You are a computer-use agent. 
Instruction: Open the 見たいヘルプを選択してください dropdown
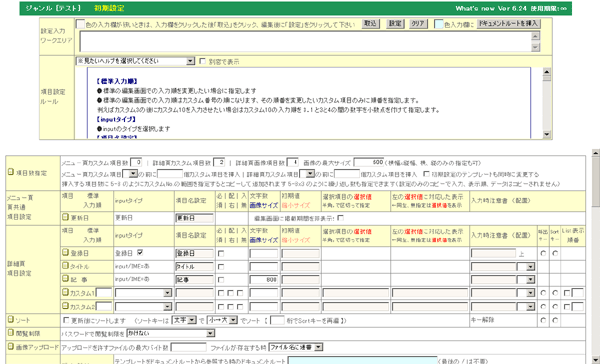135,61
